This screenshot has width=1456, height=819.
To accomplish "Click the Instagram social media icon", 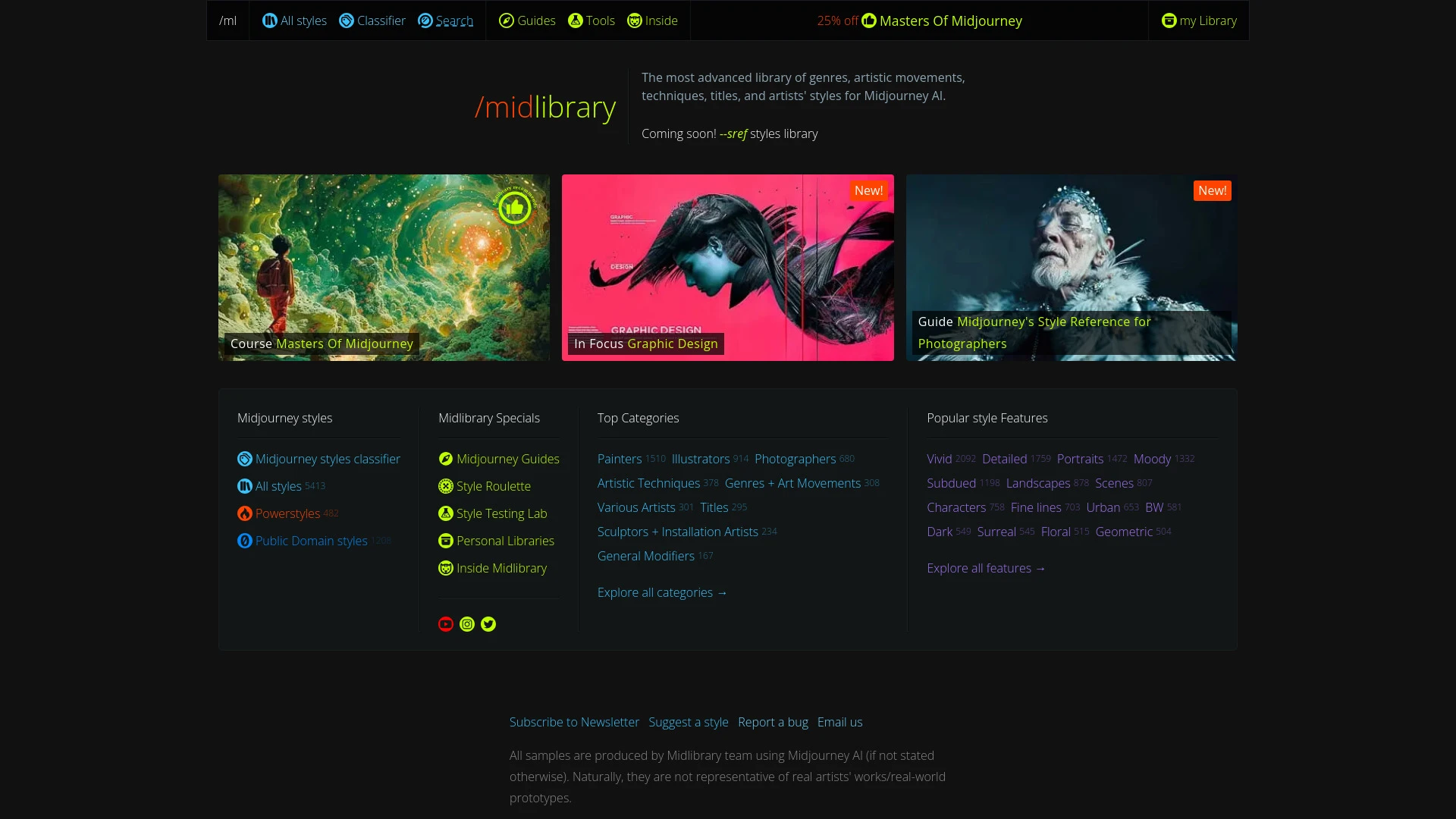I will point(467,624).
